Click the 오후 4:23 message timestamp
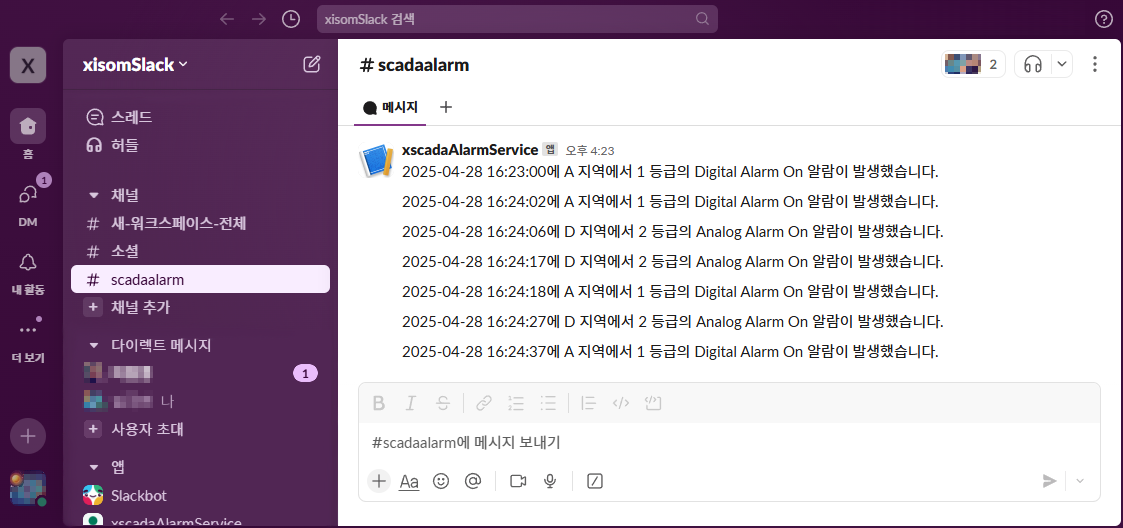The image size is (1123, 528). pyautogui.click(x=589, y=150)
